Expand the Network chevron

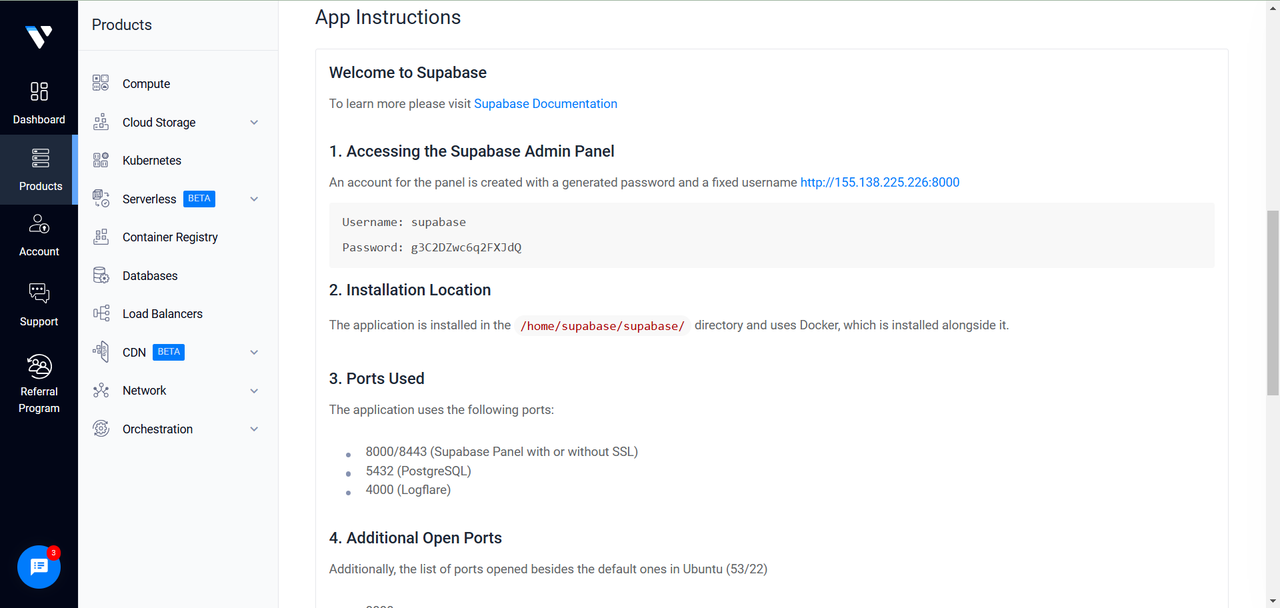pos(254,391)
